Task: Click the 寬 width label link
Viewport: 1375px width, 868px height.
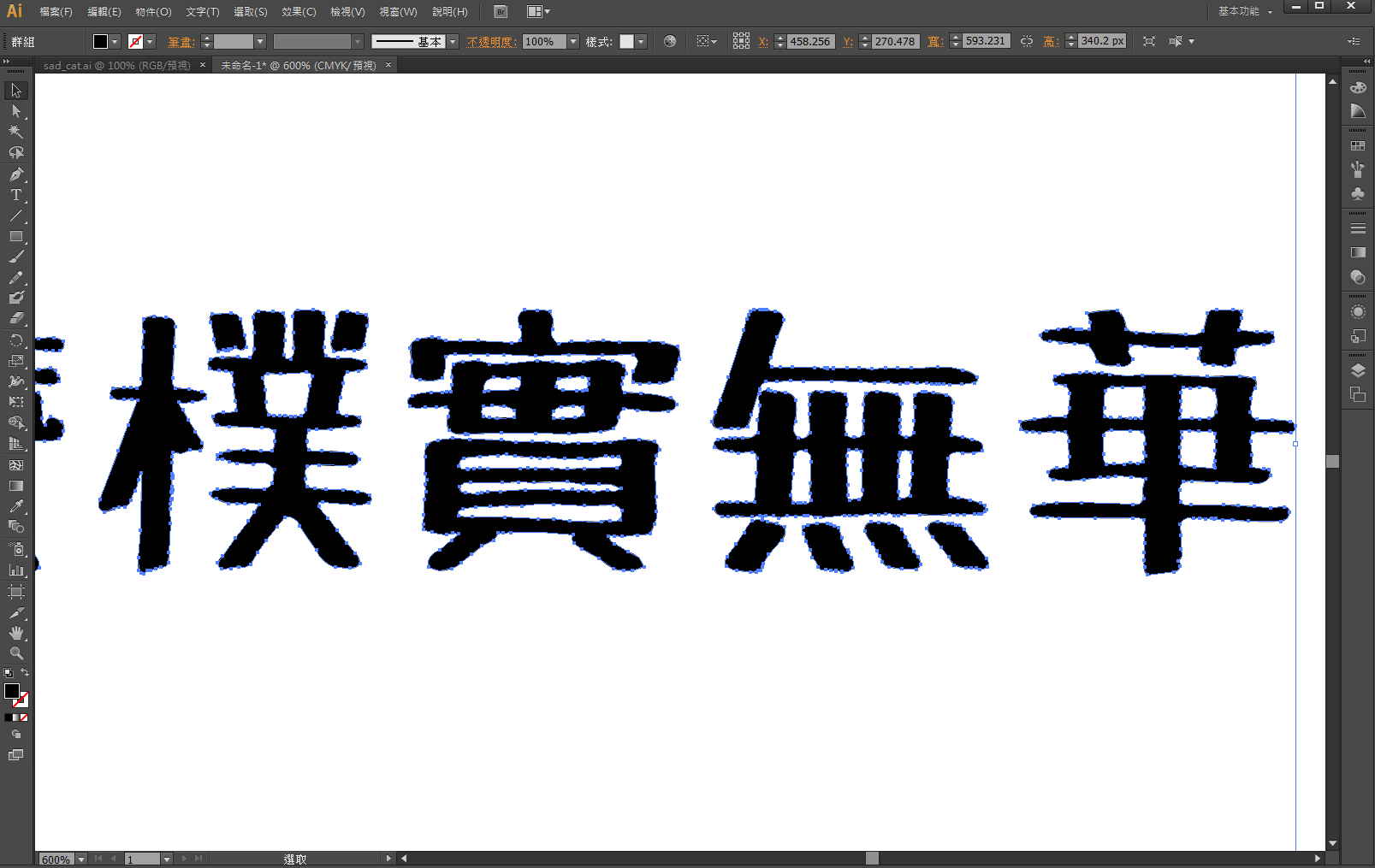Action: pos(935,41)
